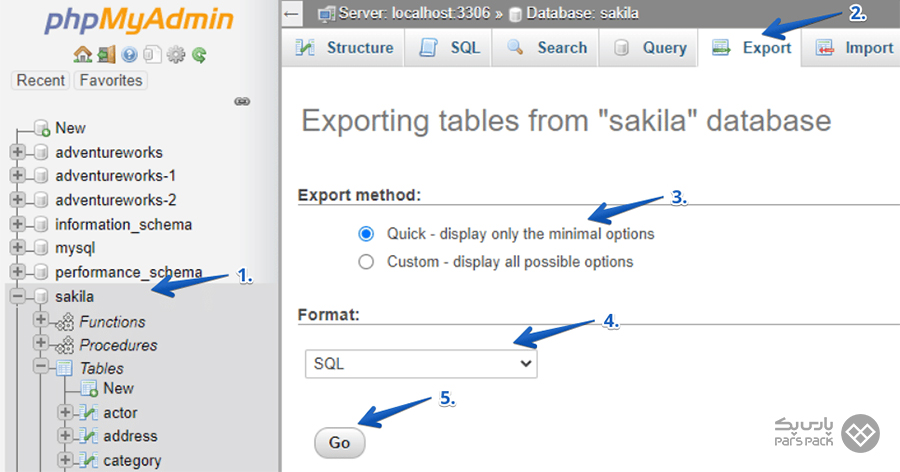Expand the performance_schema database node
Viewport: 900px width, 472px height.
point(17,272)
